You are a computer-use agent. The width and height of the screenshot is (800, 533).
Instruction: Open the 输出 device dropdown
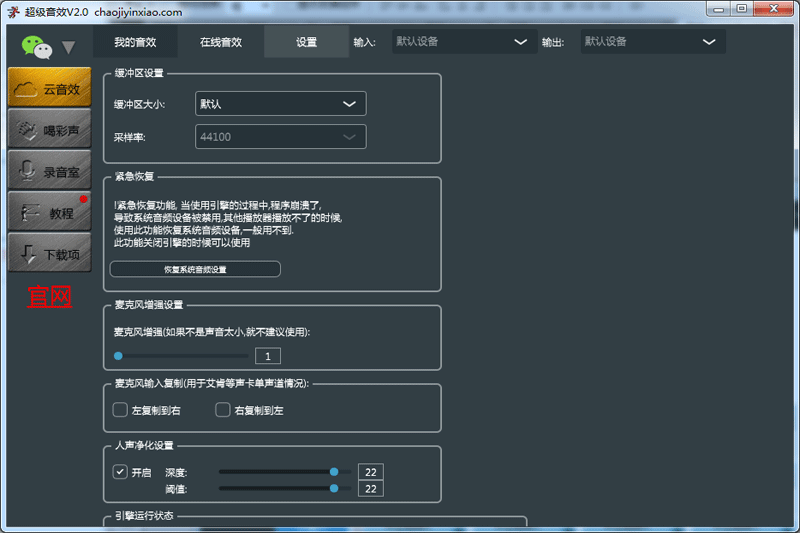(x=653, y=42)
